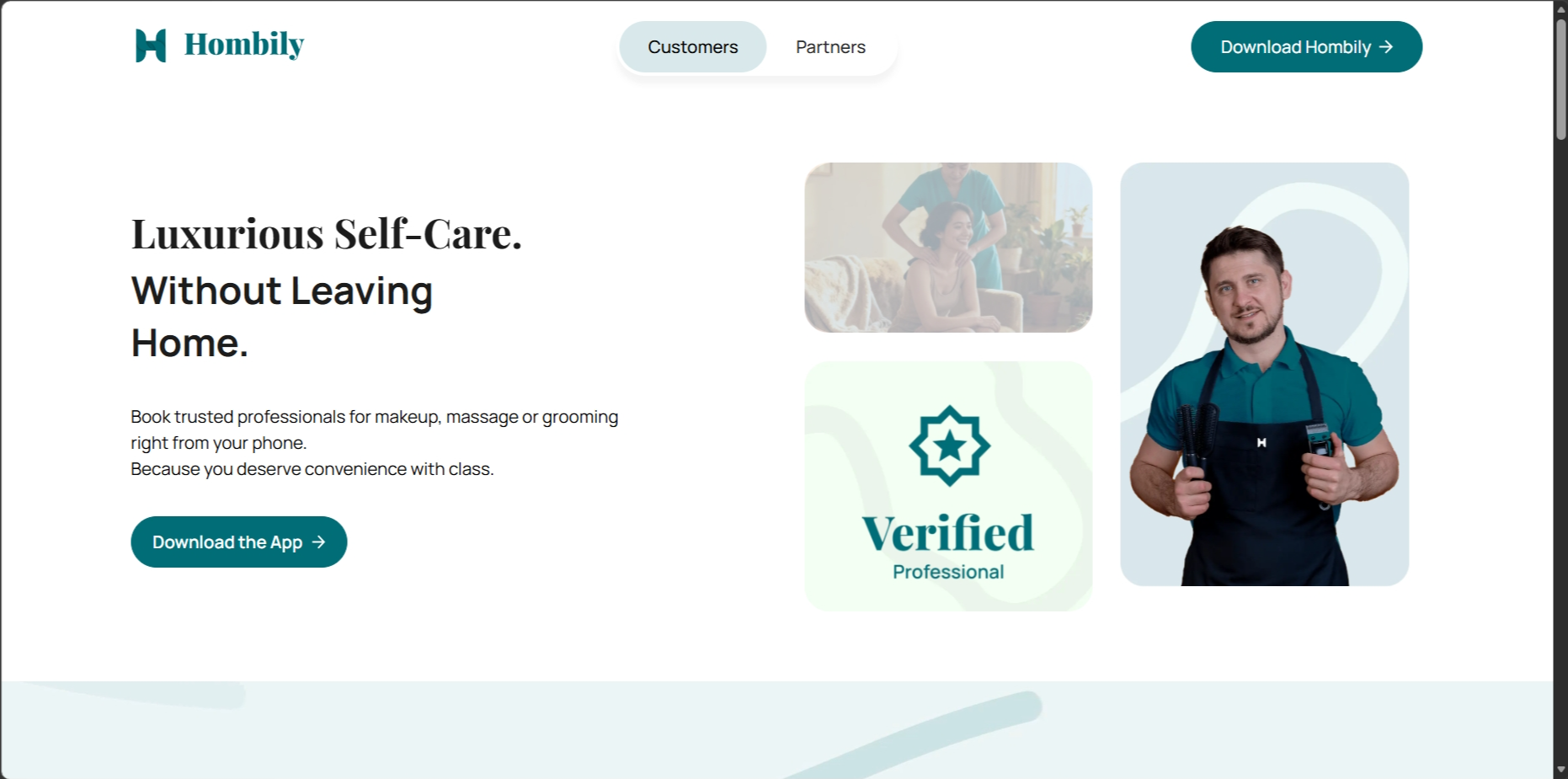Click the Luxurious Self-Care heading
1568x779 pixels.
coord(327,234)
